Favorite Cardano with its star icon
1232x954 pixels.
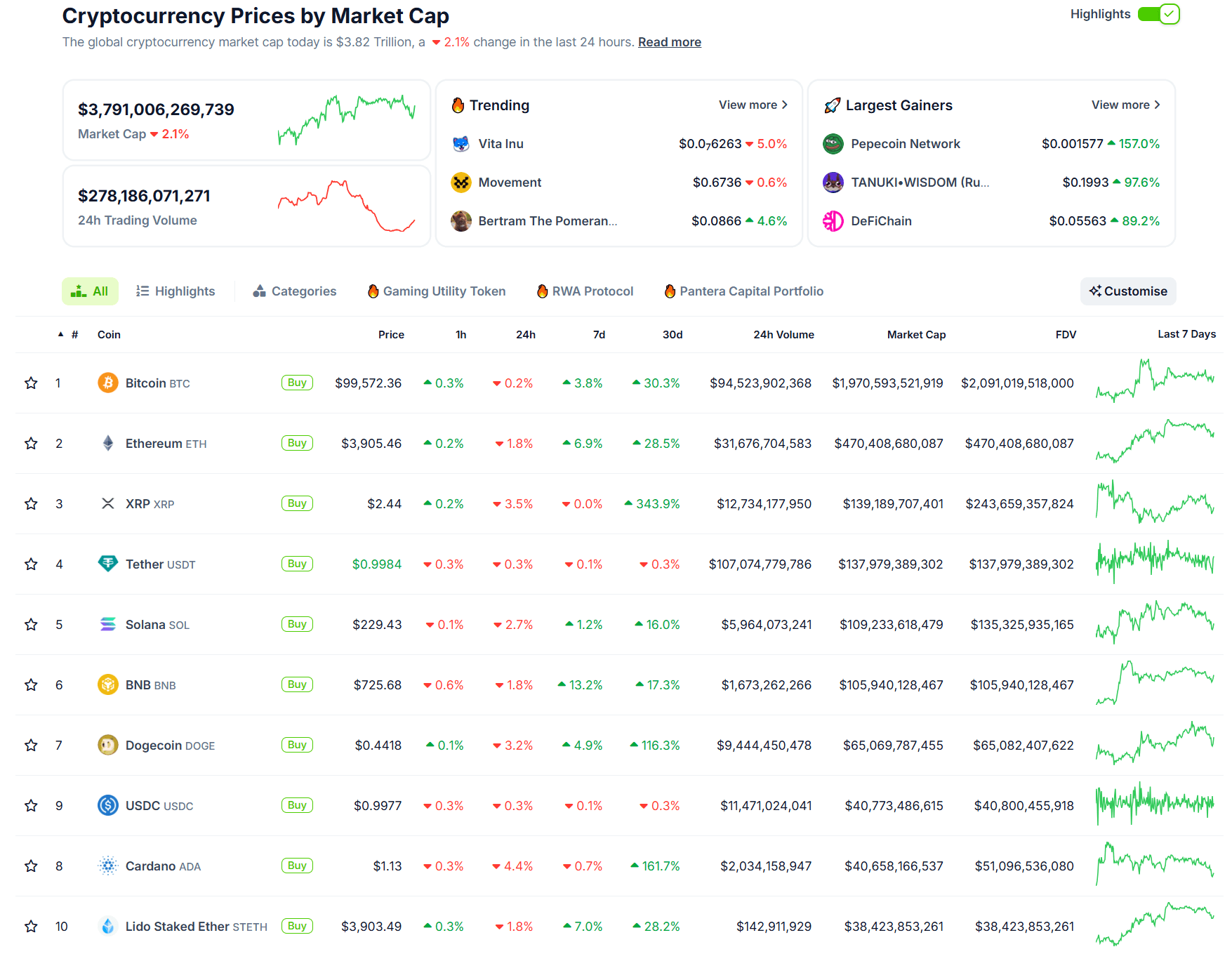(31, 866)
